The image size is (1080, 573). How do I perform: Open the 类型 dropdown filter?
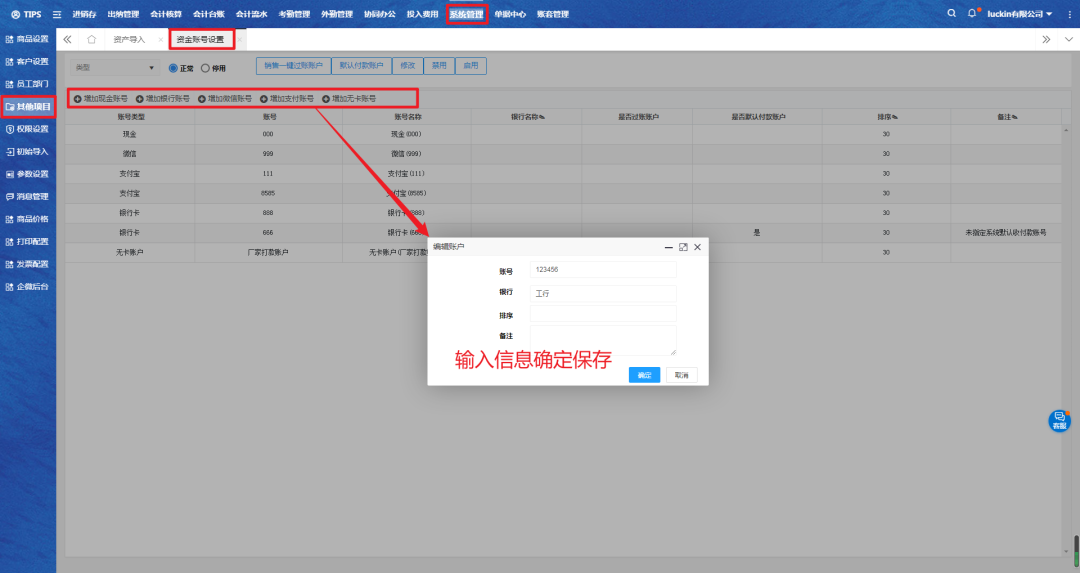click(x=113, y=68)
